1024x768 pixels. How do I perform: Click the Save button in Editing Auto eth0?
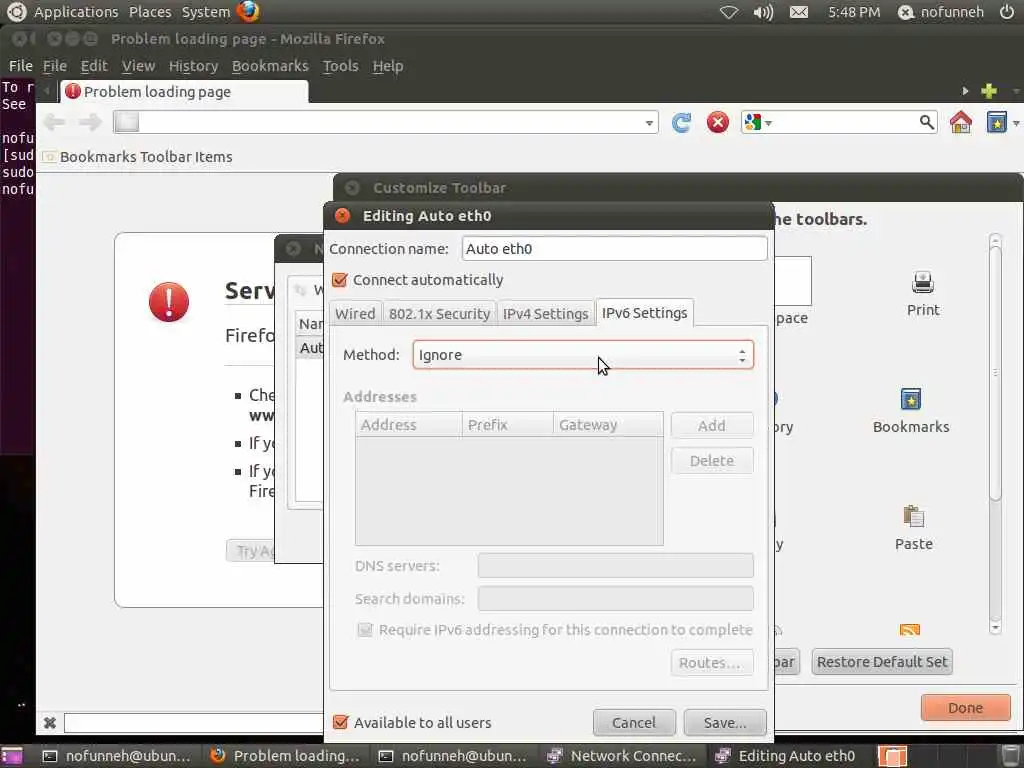coord(725,722)
